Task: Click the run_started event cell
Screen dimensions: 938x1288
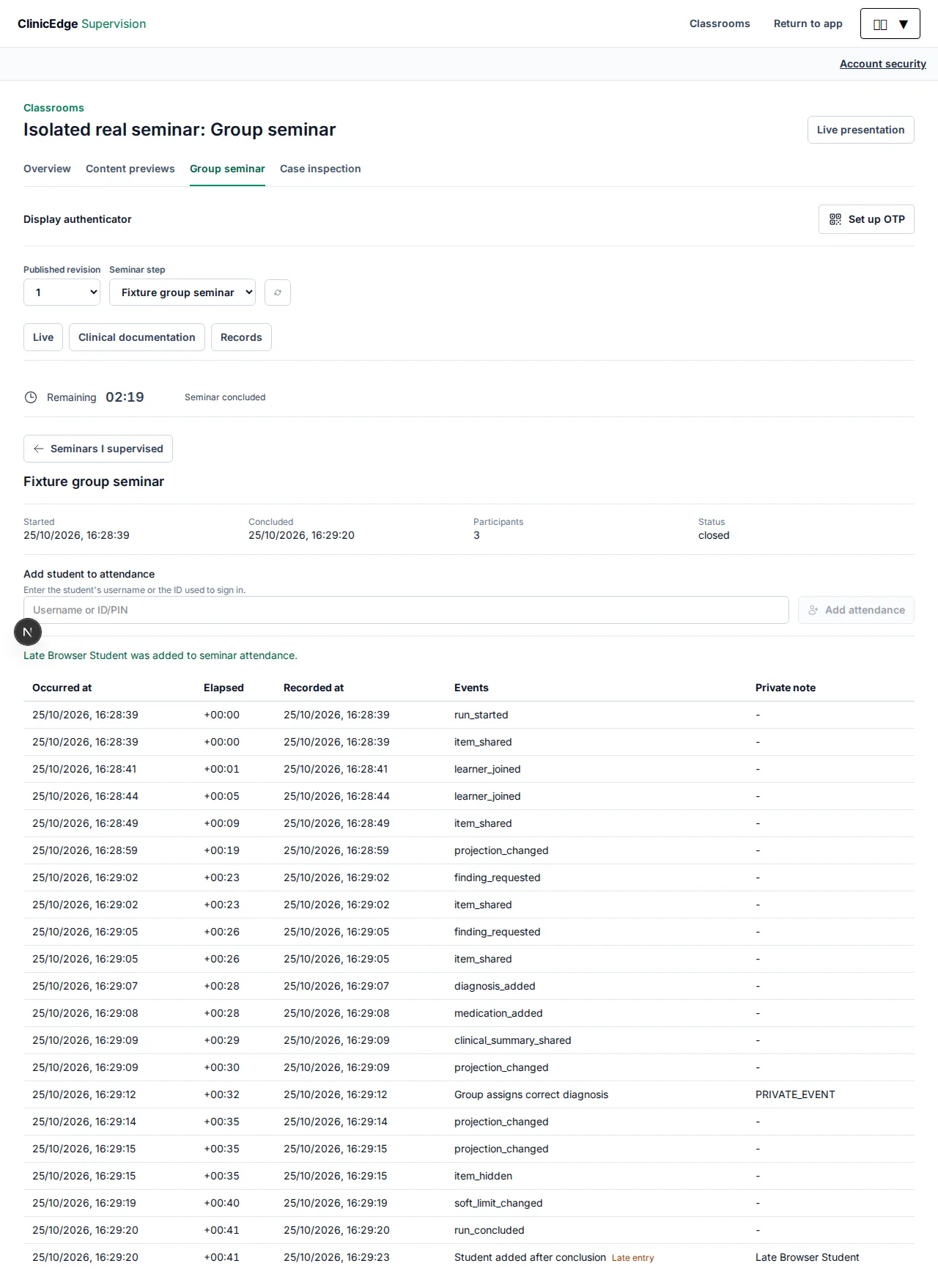Action: coord(481,715)
